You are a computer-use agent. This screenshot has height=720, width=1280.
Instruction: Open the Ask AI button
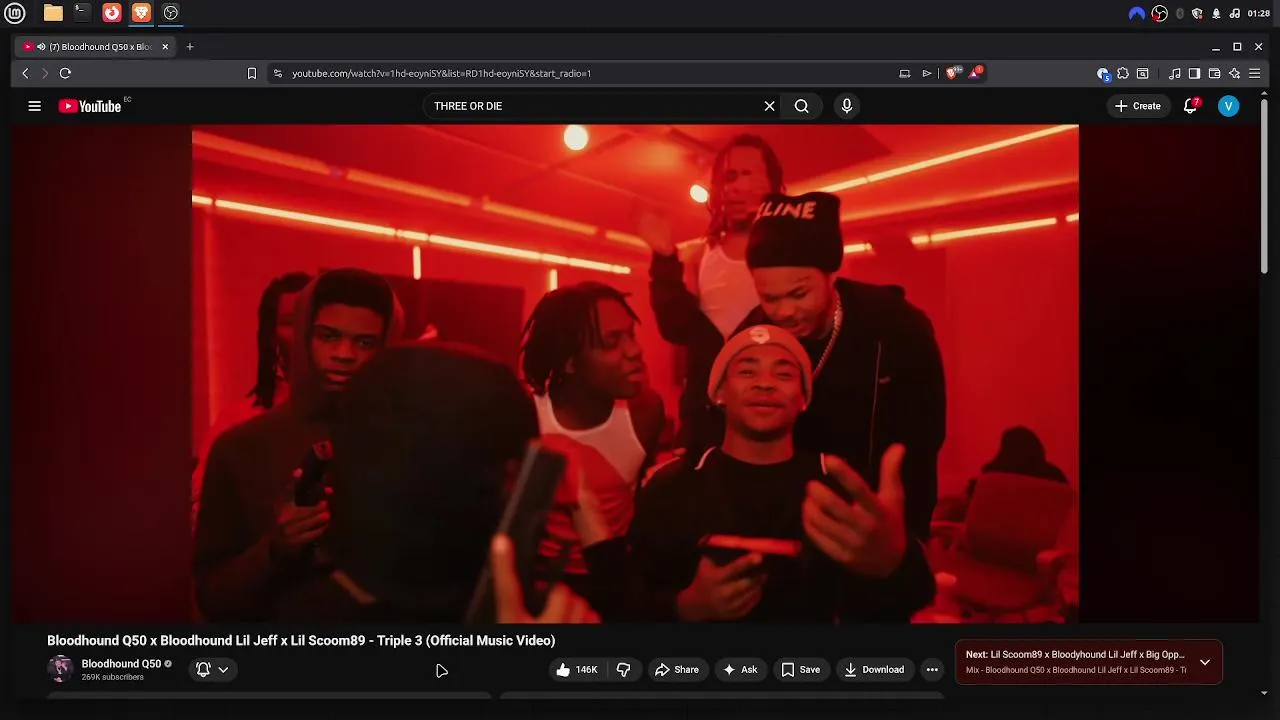click(740, 670)
